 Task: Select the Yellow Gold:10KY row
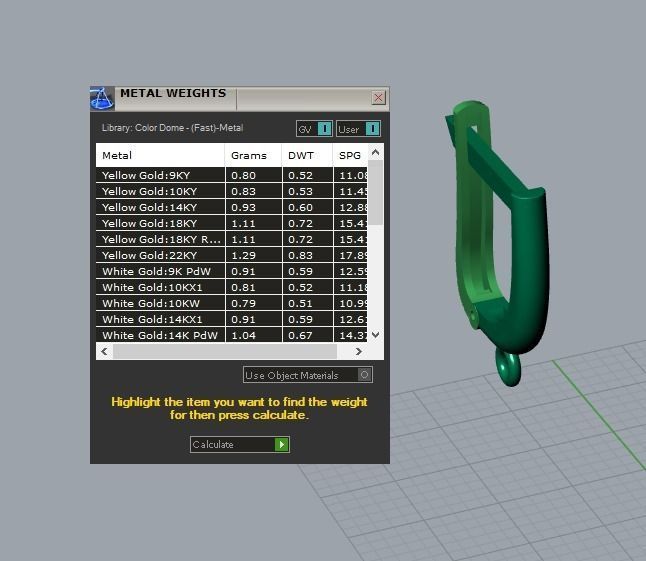pos(232,191)
